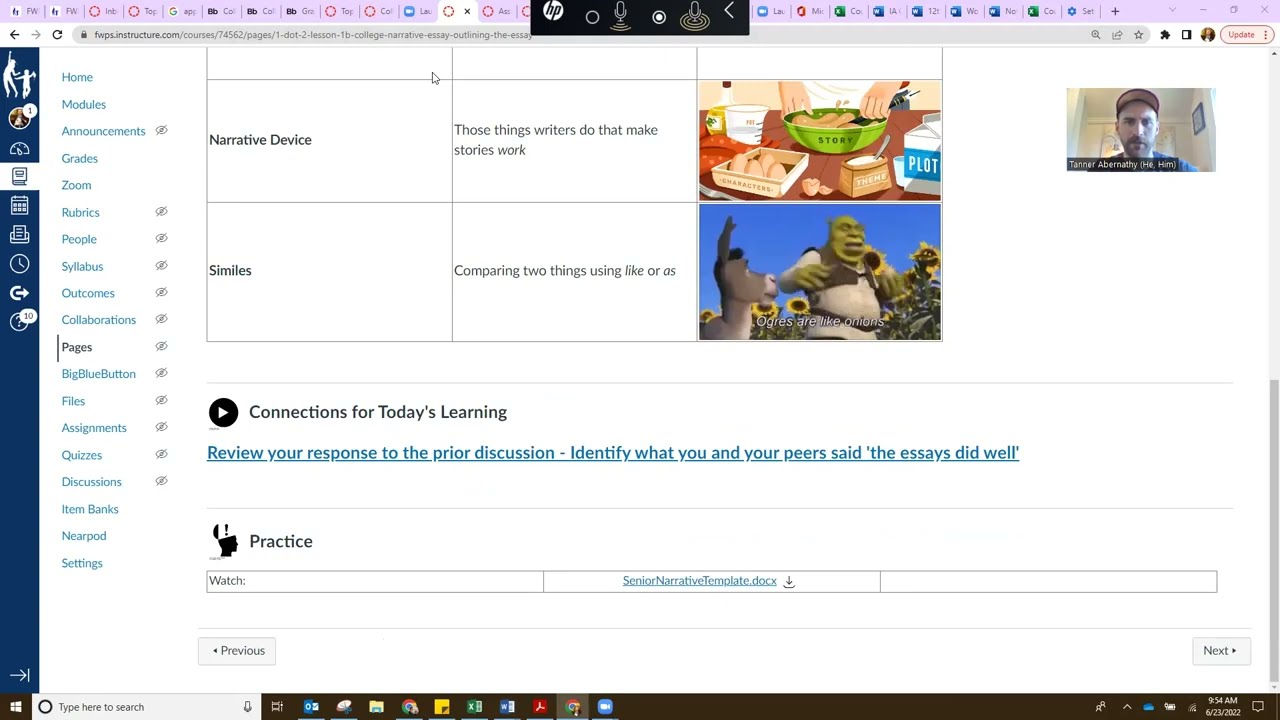This screenshot has width=1280, height=720.
Task: Open Modules in course navigation
Action: point(83,104)
